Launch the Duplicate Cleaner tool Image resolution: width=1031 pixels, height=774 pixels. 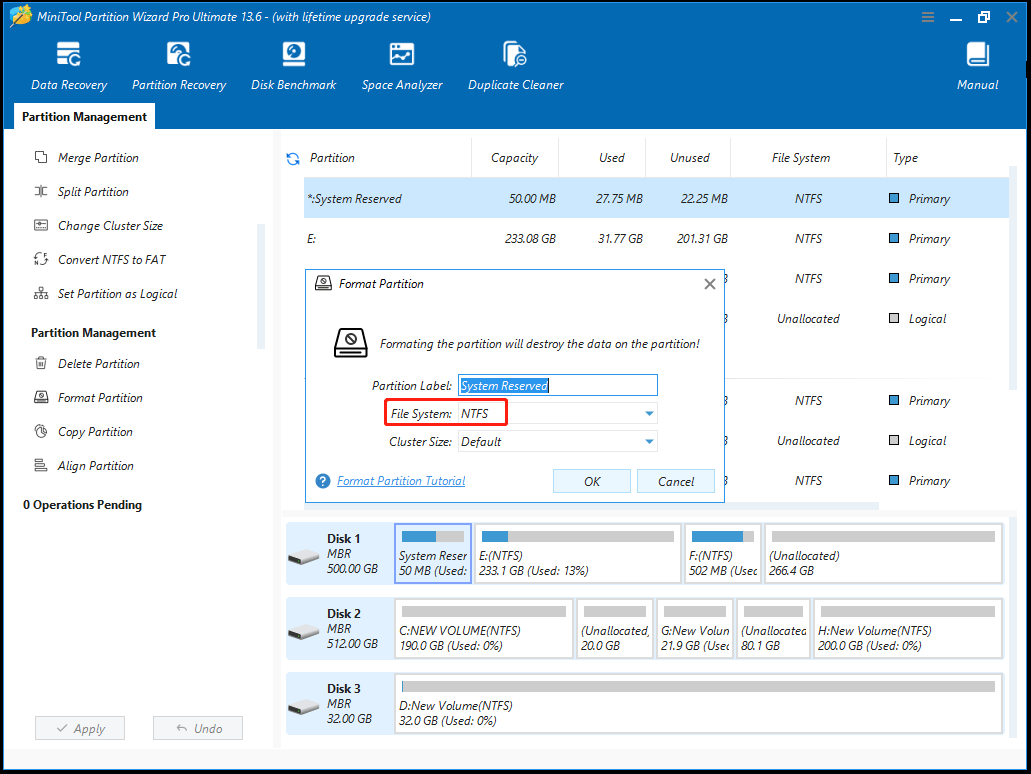516,65
